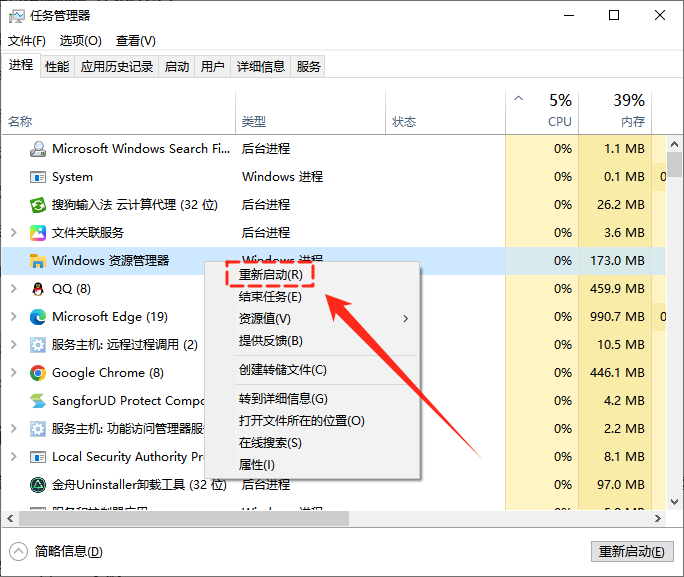Open the 文件(F) menu
Screen dimensions: 684x577
coord(27,41)
